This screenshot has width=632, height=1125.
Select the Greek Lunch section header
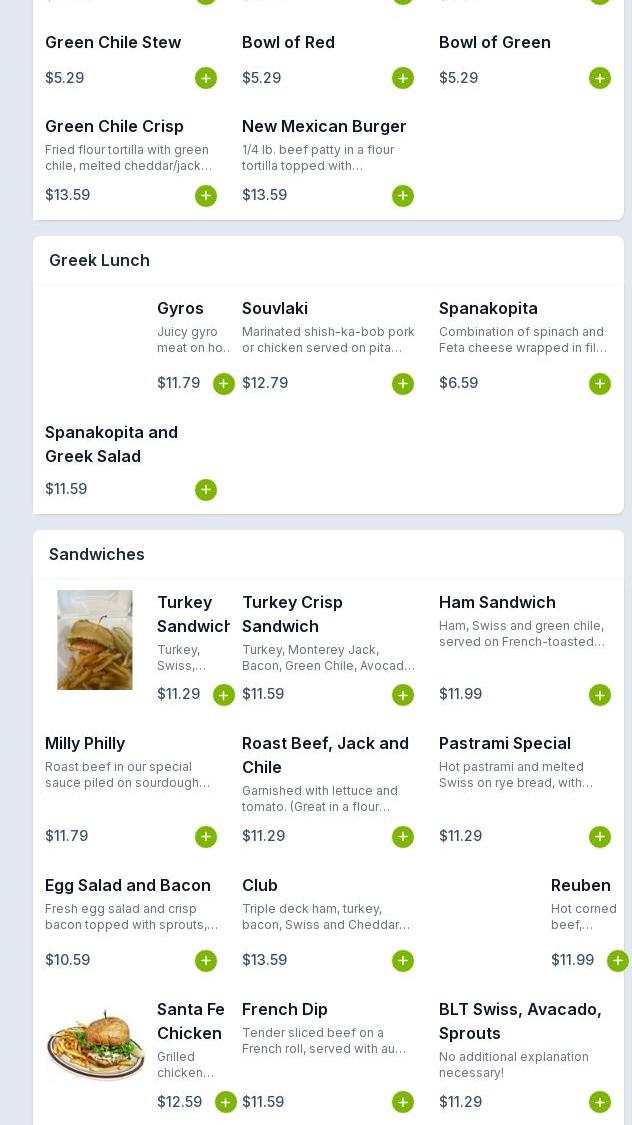click(99, 260)
